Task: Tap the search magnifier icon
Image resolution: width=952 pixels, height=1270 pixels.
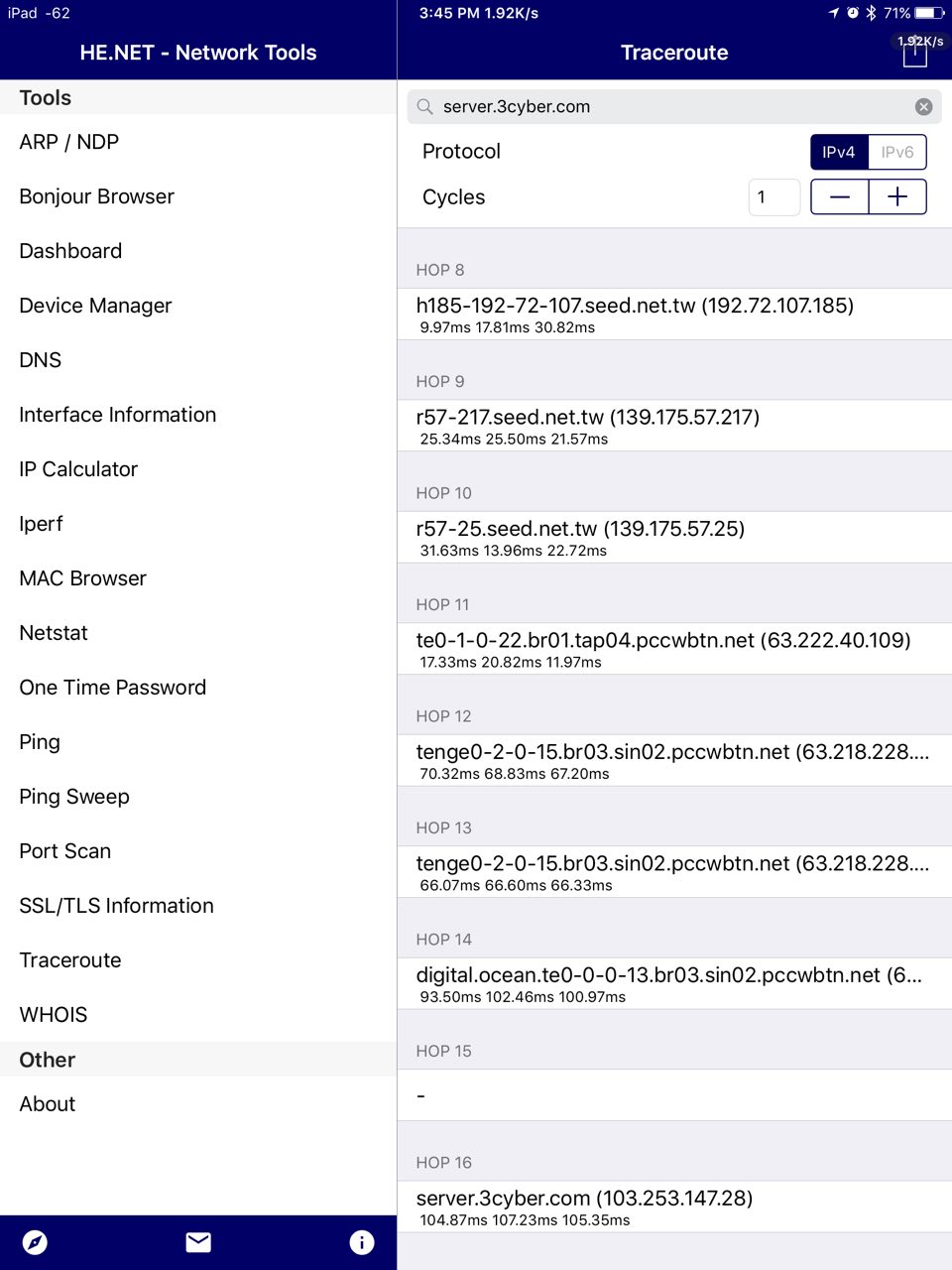Action: click(x=425, y=107)
